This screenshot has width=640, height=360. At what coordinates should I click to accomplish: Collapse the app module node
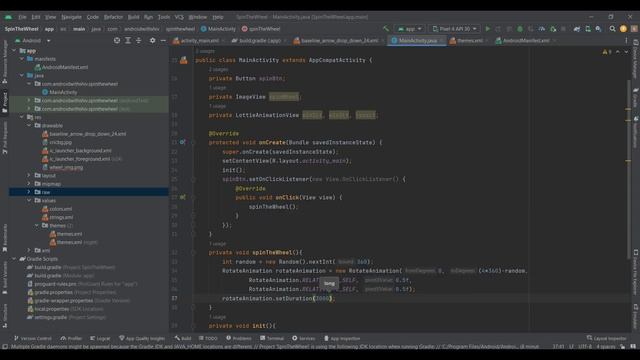(15, 51)
